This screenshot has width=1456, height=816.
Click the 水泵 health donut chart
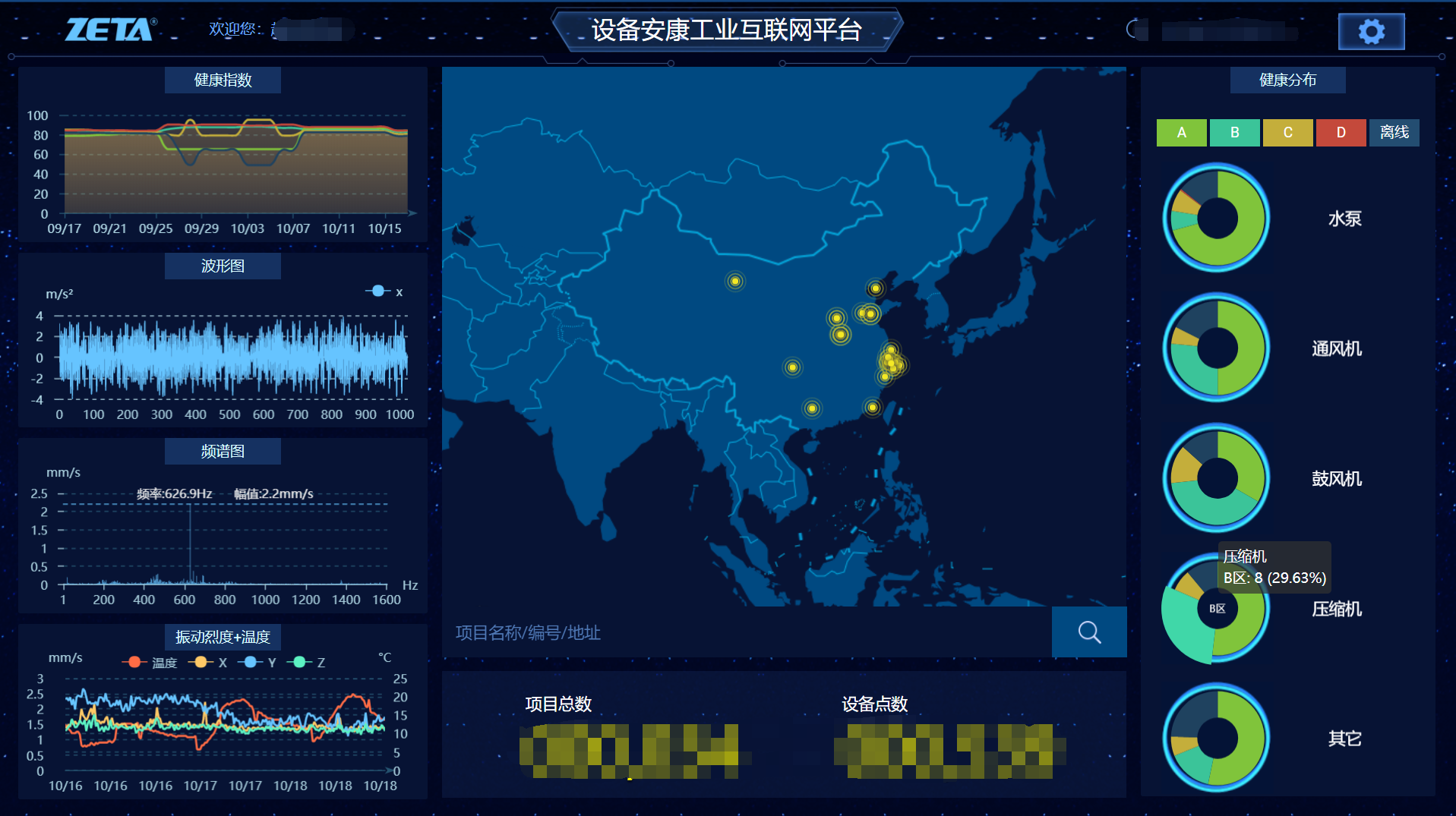pyautogui.click(x=1217, y=219)
